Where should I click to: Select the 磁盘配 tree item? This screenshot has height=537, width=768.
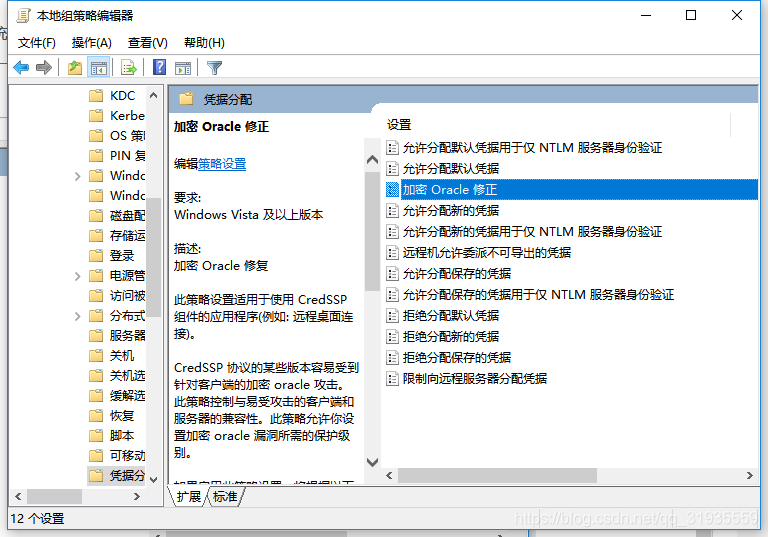coord(127,216)
